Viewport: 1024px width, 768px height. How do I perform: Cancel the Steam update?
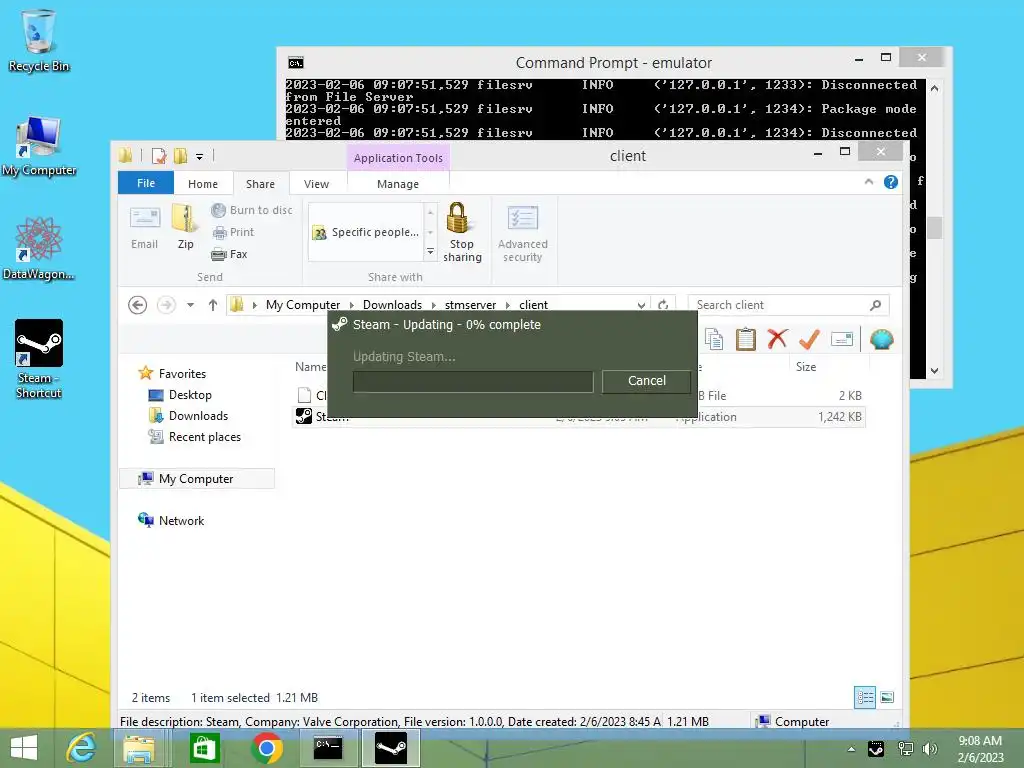pyautogui.click(x=647, y=381)
